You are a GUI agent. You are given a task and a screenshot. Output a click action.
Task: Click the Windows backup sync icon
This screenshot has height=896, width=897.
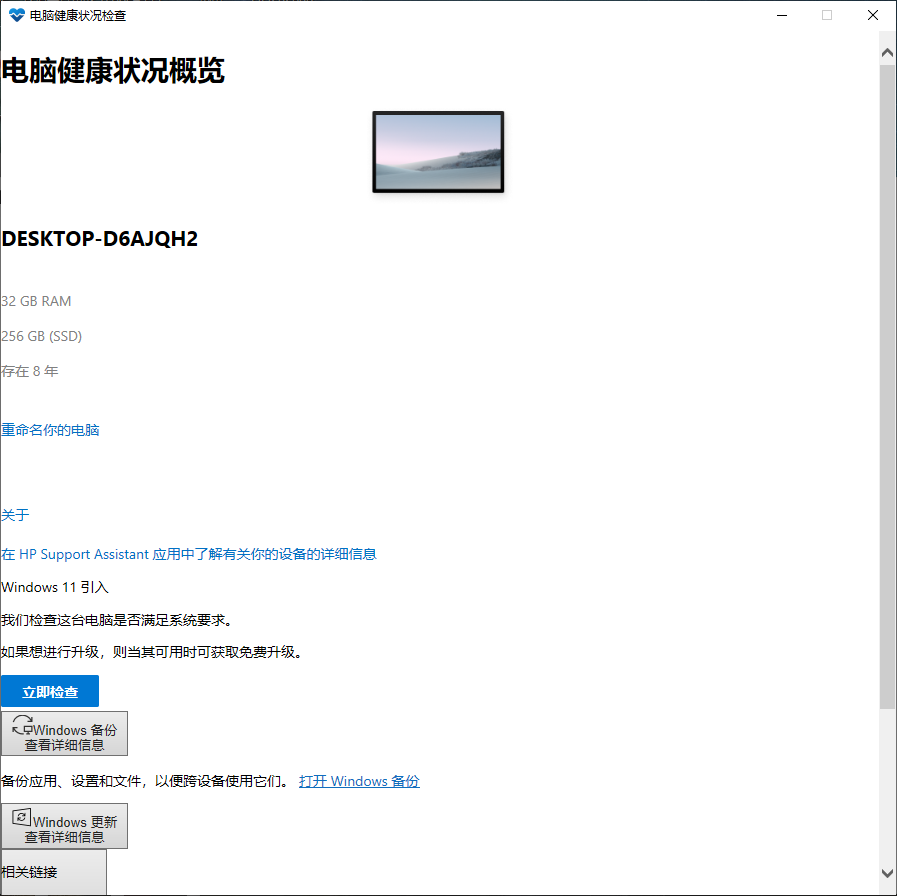click(x=23, y=725)
